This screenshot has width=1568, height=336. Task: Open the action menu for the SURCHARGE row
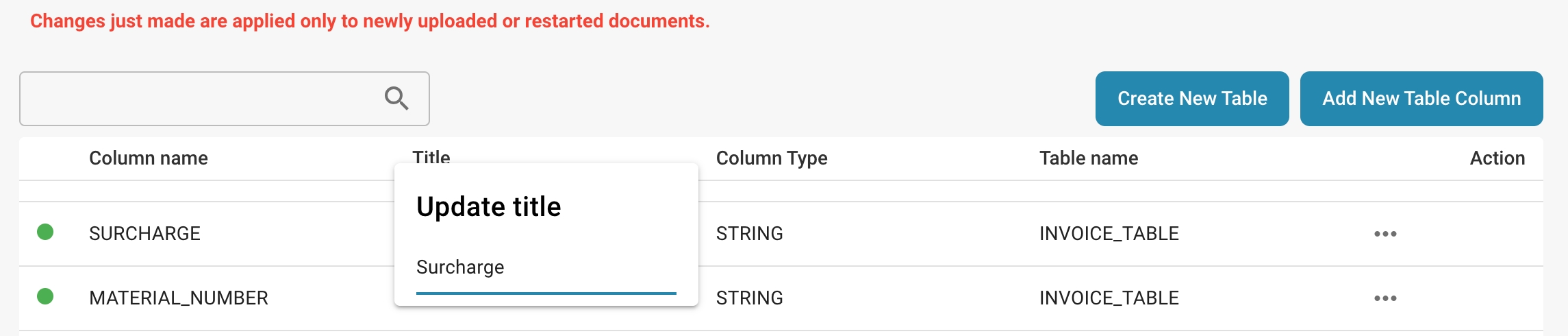pyautogui.click(x=1385, y=234)
